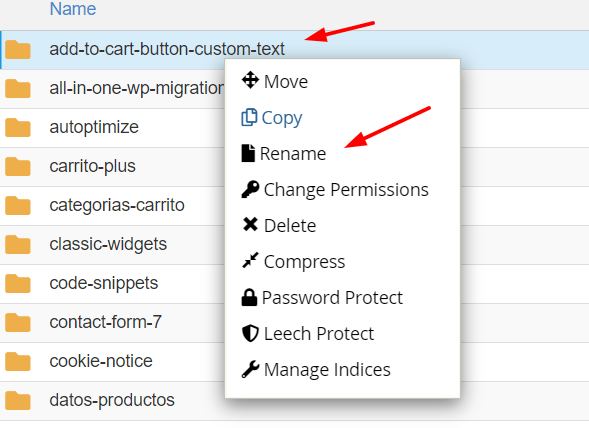Sort files by the Name column header
Viewport: 589px width, 428px height.
pos(73,9)
